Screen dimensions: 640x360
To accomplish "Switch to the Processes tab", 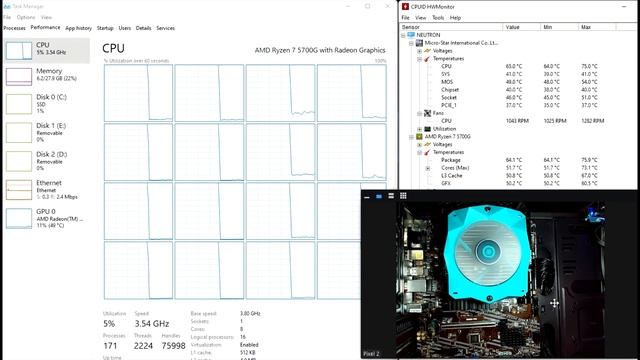I will click(14, 28).
